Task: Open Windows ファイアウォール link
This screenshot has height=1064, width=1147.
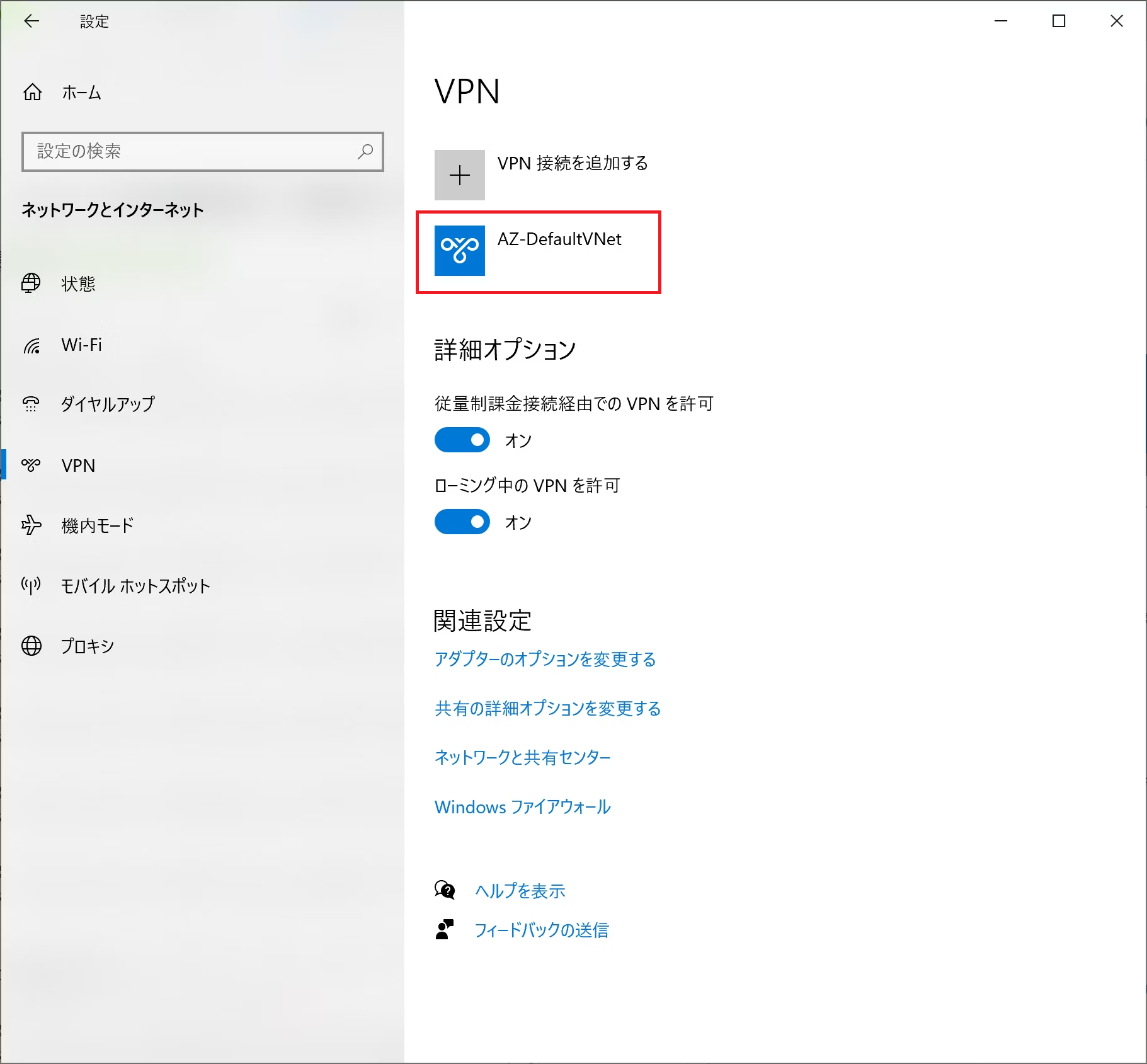Action: 523,807
